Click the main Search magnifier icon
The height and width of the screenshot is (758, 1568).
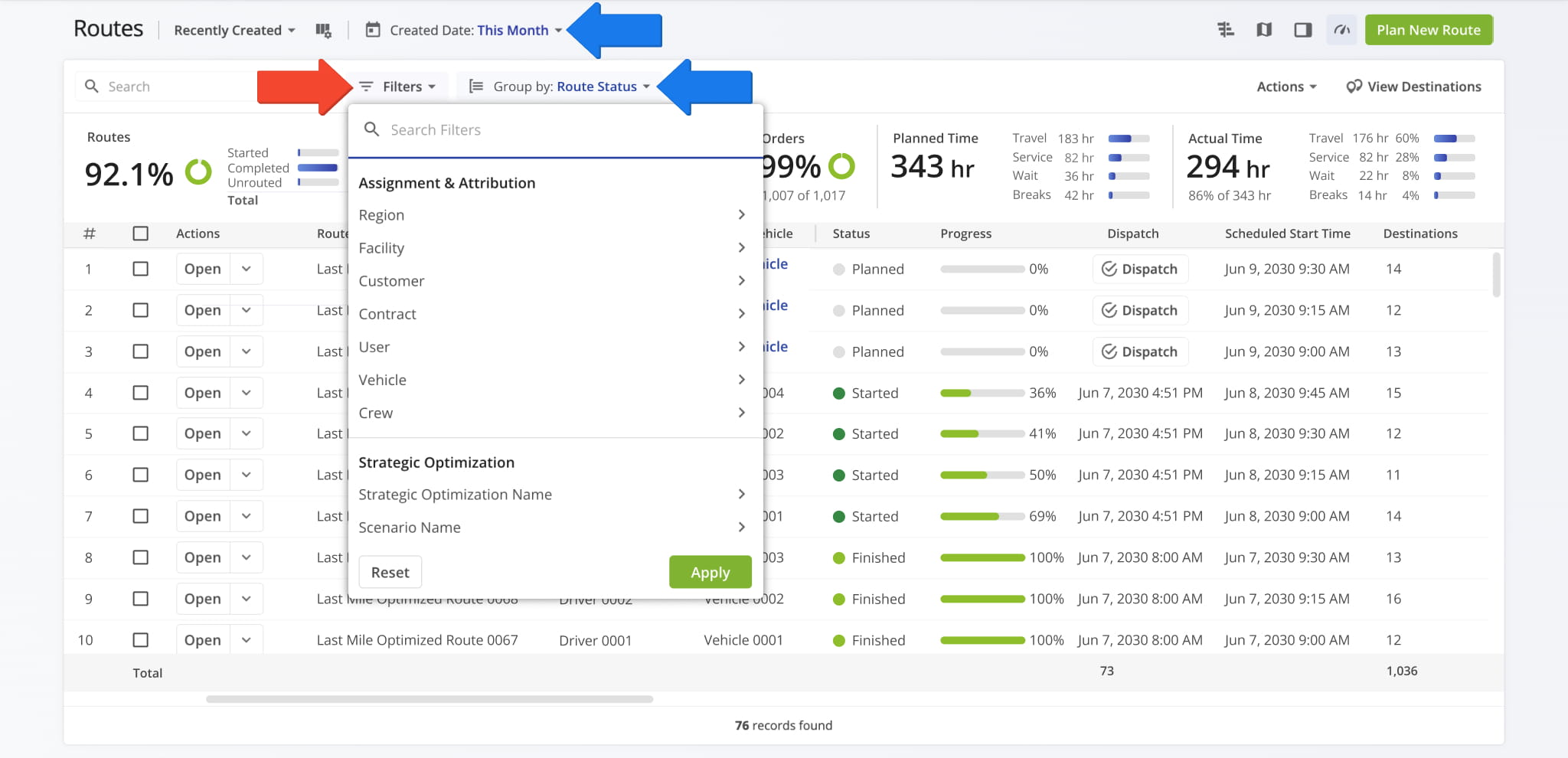(x=91, y=87)
